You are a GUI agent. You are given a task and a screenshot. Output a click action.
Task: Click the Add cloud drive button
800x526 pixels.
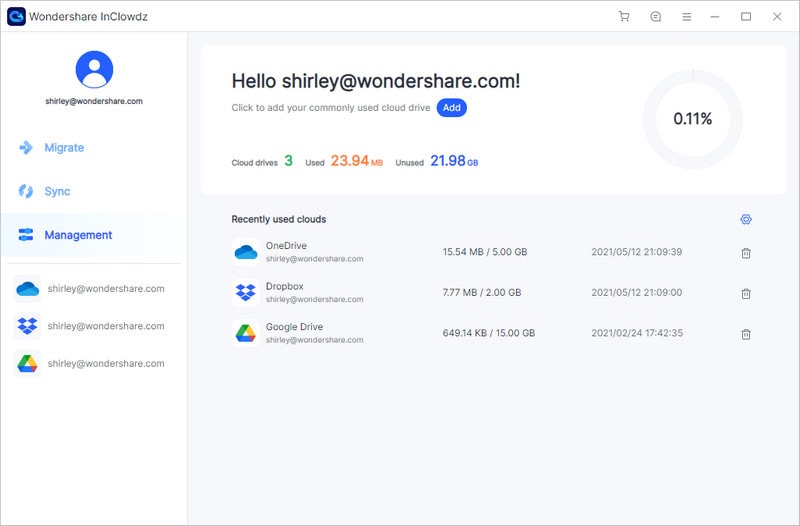pos(452,108)
